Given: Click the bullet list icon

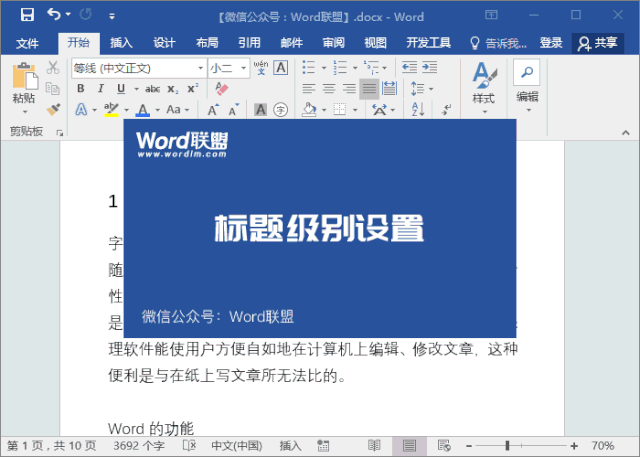Looking at the screenshot, I should (x=309, y=67).
